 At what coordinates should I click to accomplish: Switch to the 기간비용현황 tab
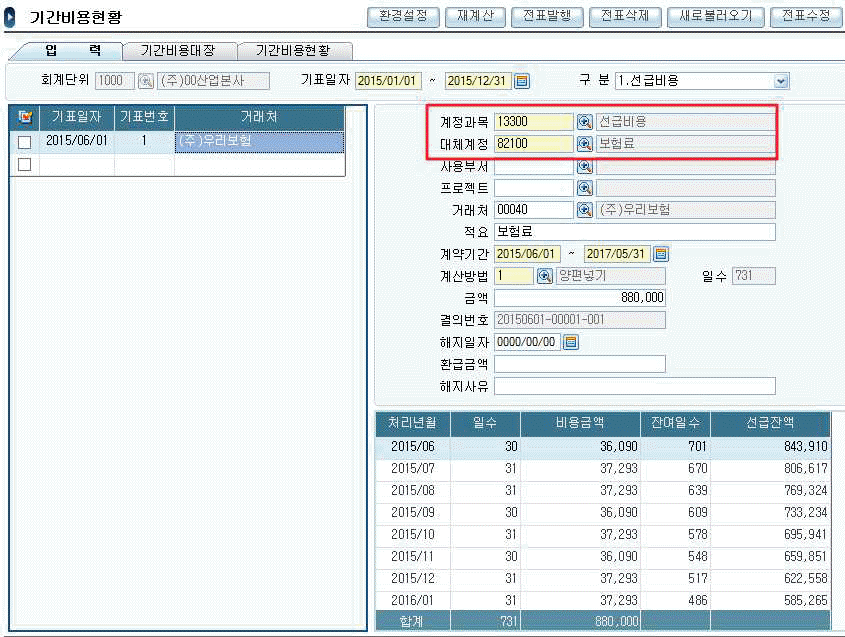292,50
